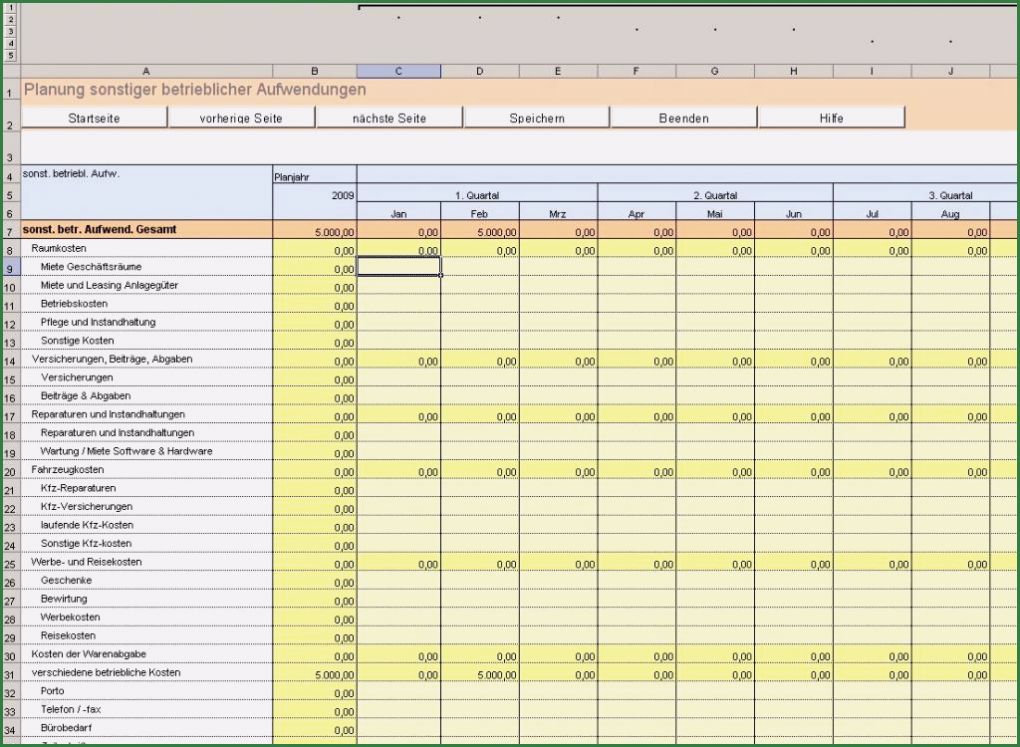Click the sonst. betr. Aufwend. Gesamt cell
Viewport: 1020px width, 747px height.
pyautogui.click(x=146, y=229)
